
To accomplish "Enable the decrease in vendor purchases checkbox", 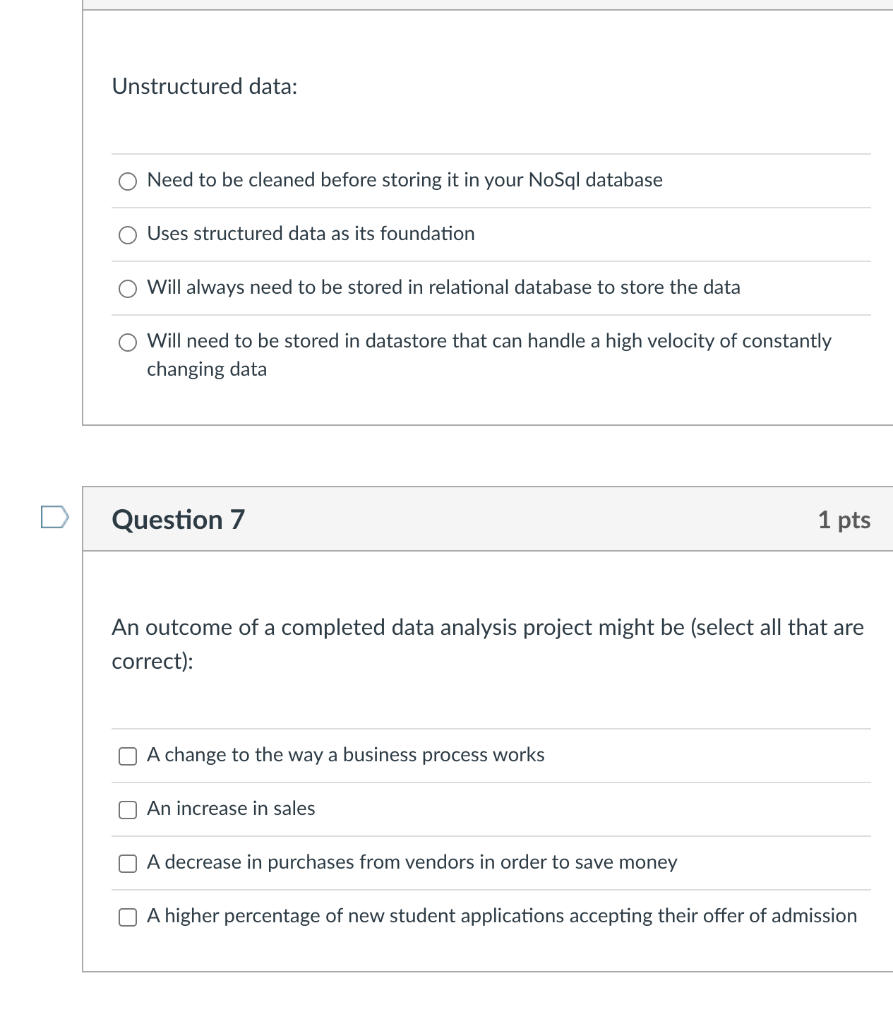I will (x=127, y=863).
